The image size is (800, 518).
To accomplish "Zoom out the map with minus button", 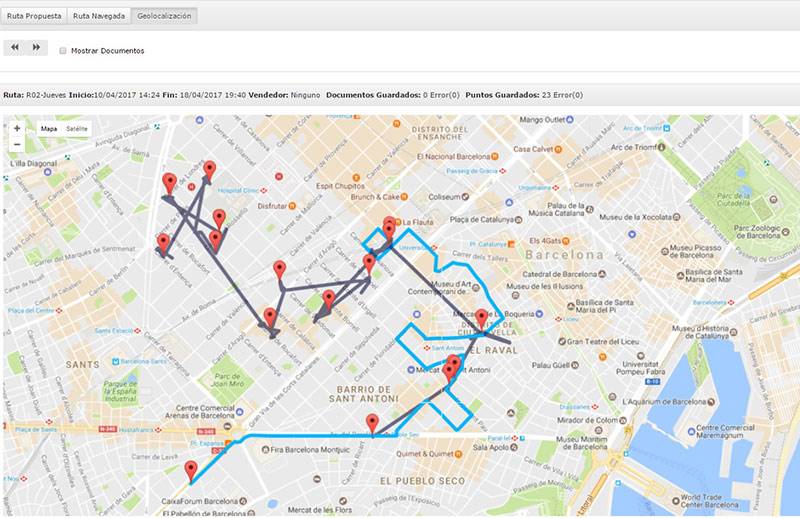I will click(x=17, y=144).
